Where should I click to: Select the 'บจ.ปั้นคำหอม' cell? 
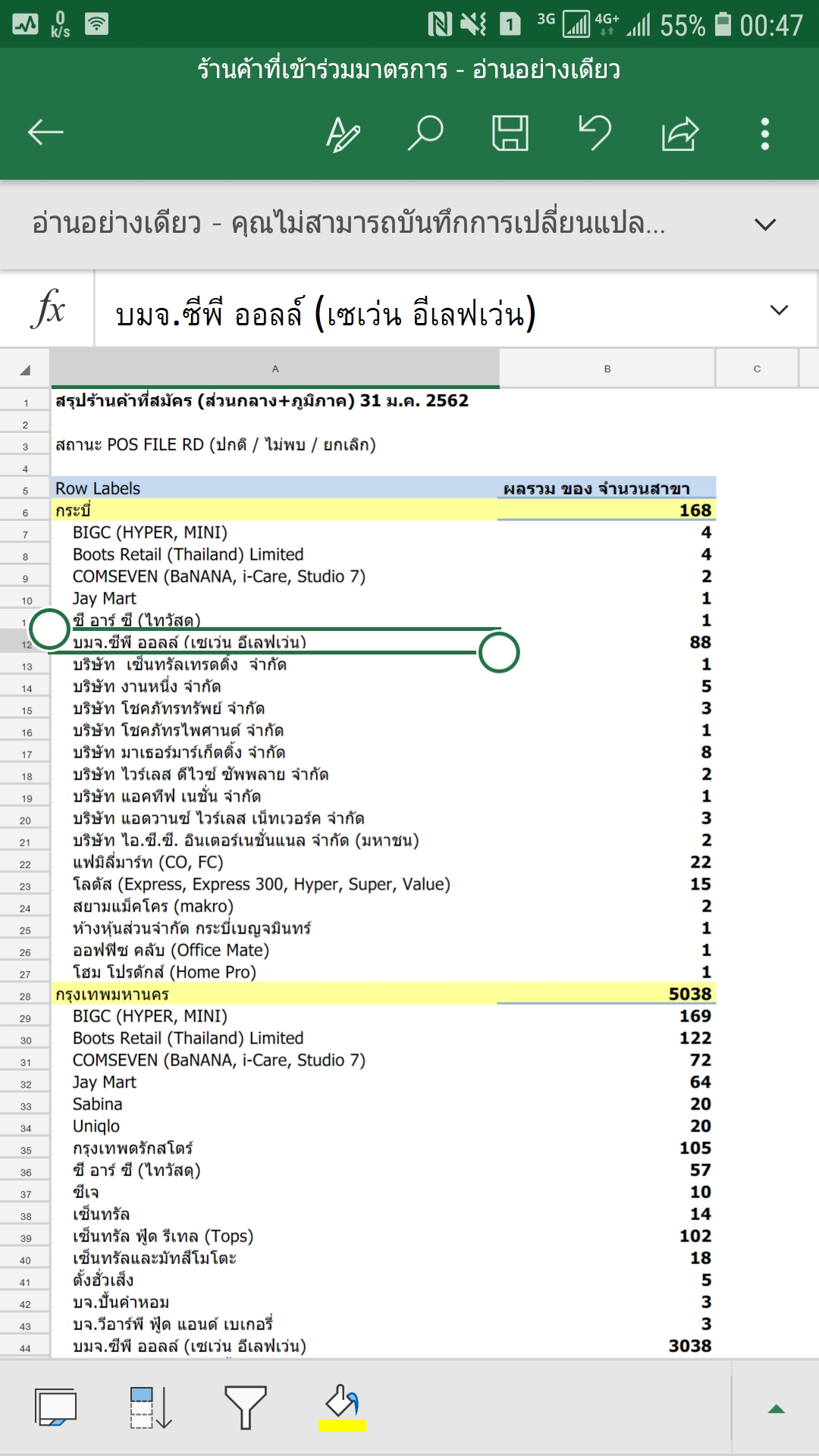coord(275,1302)
